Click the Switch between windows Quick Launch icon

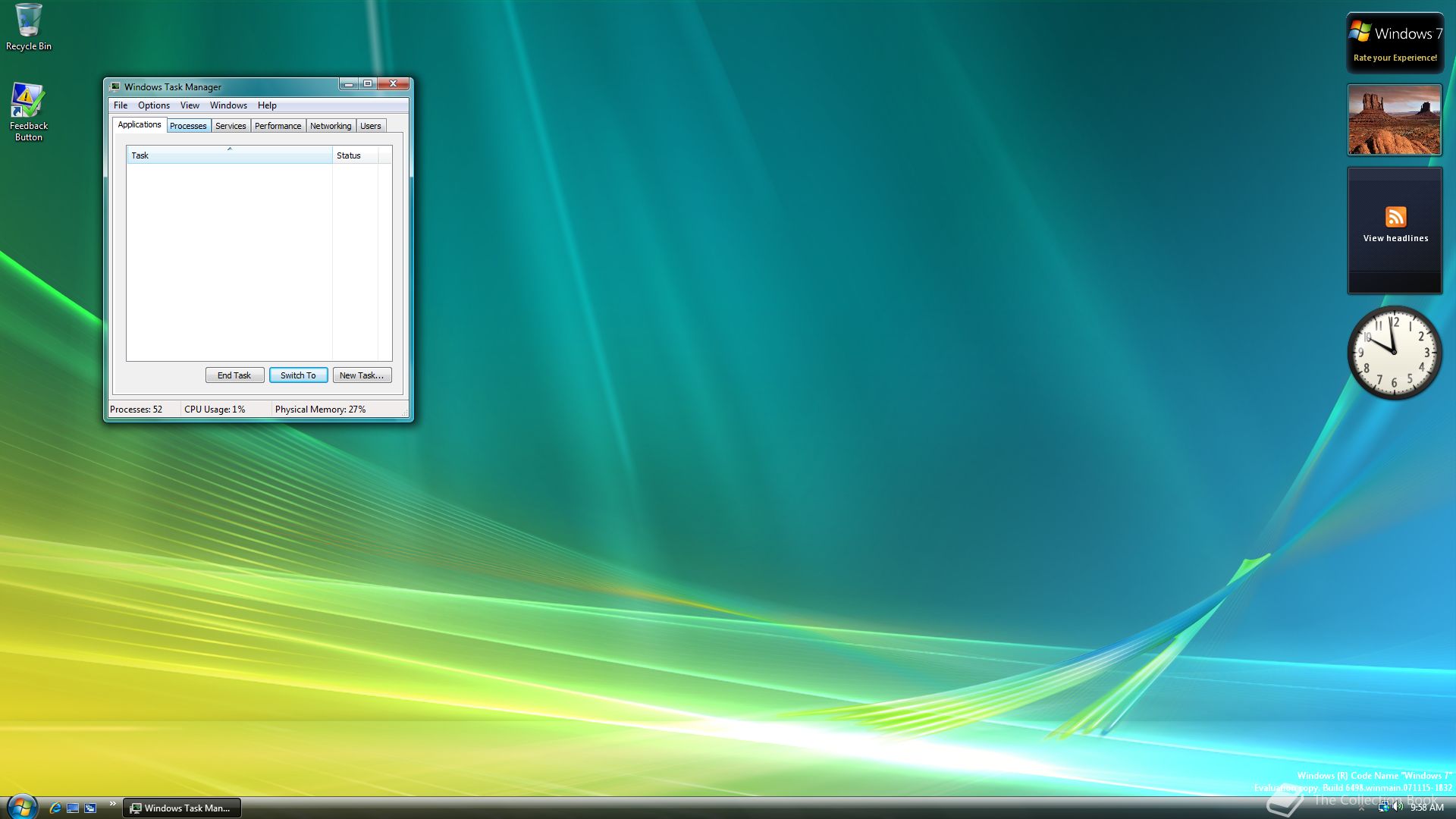[x=90, y=808]
